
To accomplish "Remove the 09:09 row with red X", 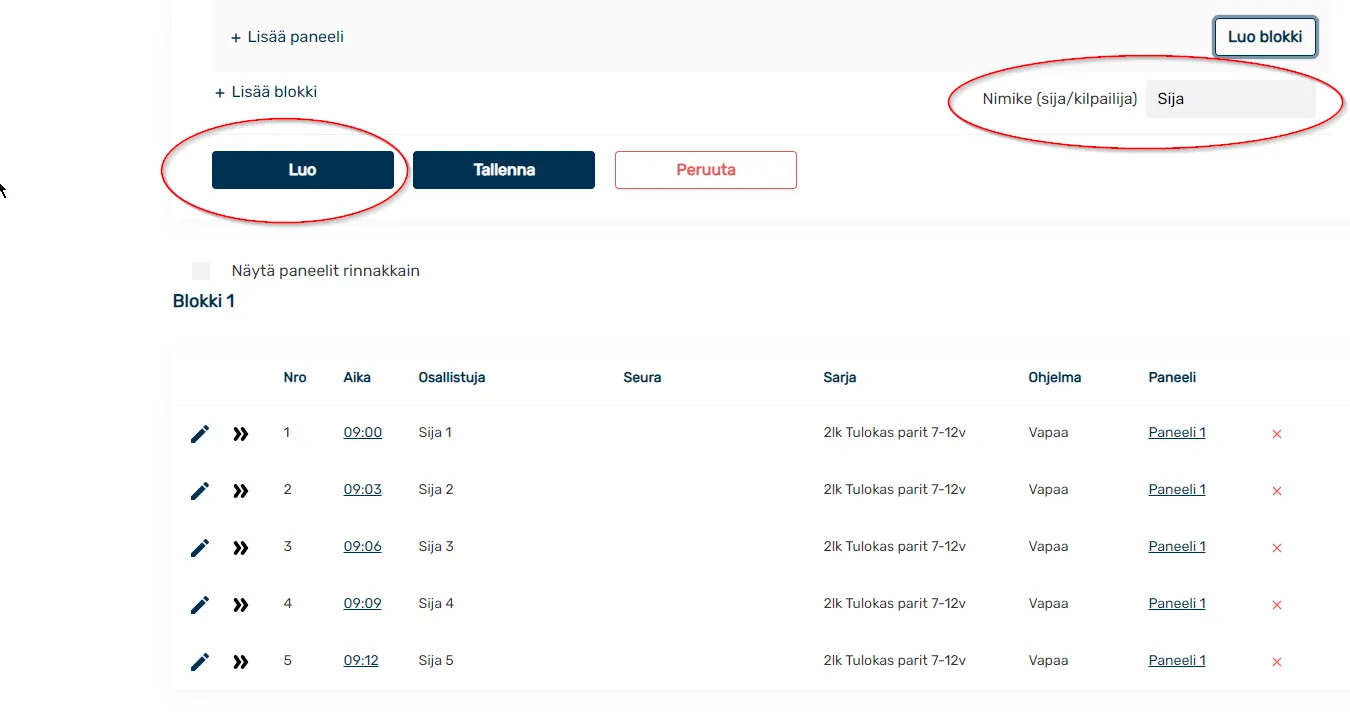I will 1277,605.
